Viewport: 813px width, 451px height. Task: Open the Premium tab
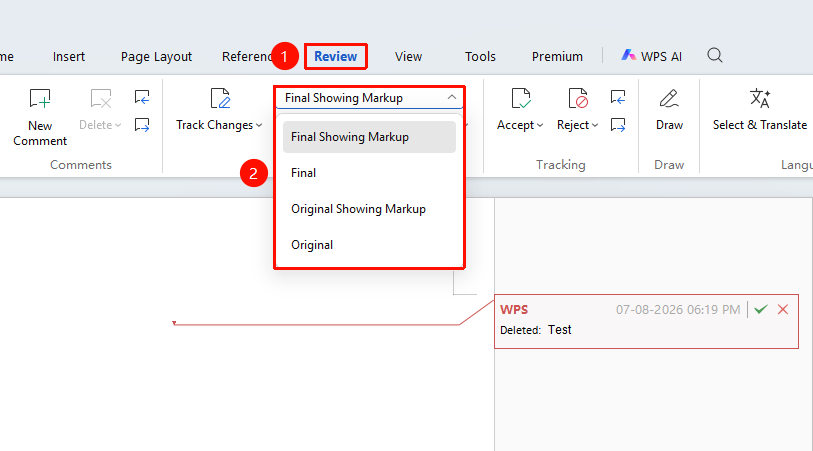[557, 57]
